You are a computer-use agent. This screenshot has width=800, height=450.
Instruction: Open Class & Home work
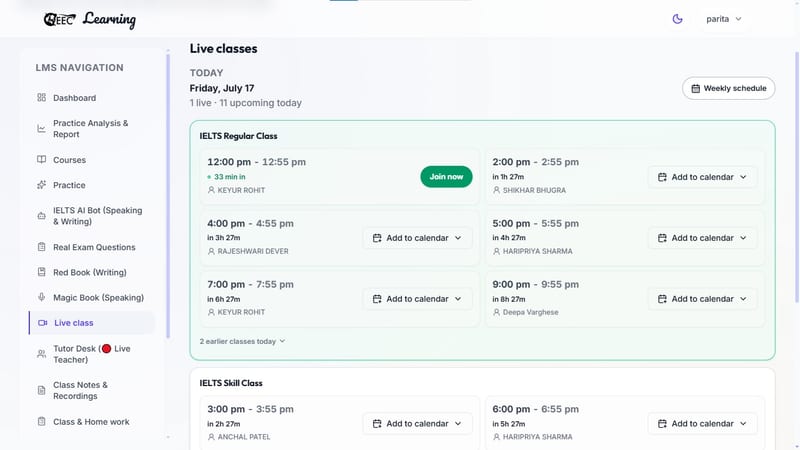(x=92, y=421)
